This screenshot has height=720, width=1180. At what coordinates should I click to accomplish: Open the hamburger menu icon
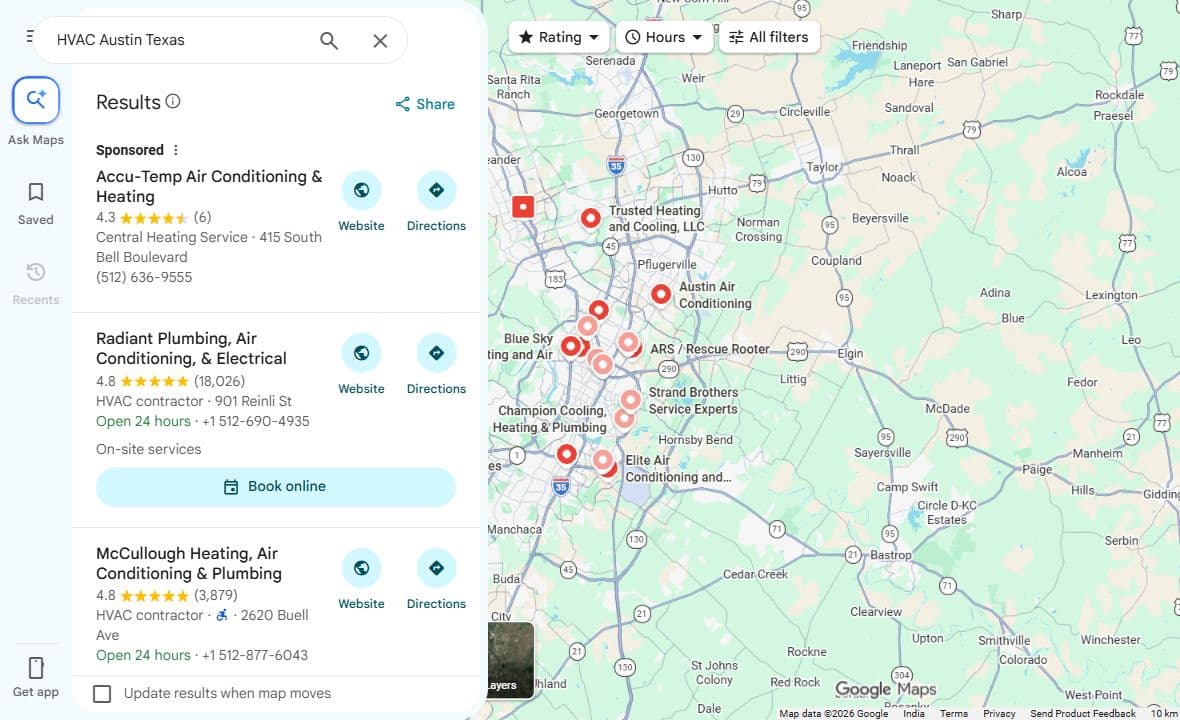pyautogui.click(x=30, y=36)
